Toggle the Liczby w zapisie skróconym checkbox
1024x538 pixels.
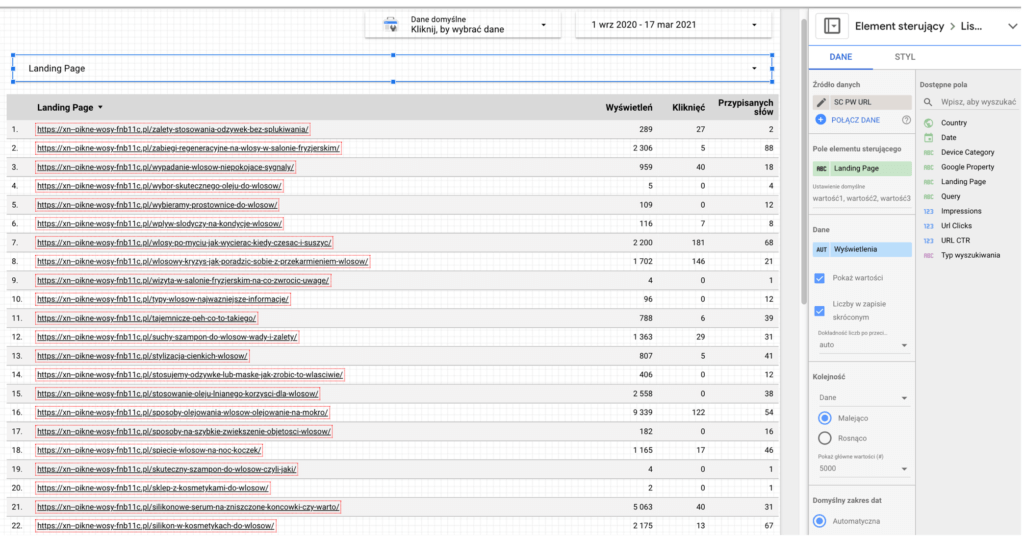pyautogui.click(x=821, y=310)
